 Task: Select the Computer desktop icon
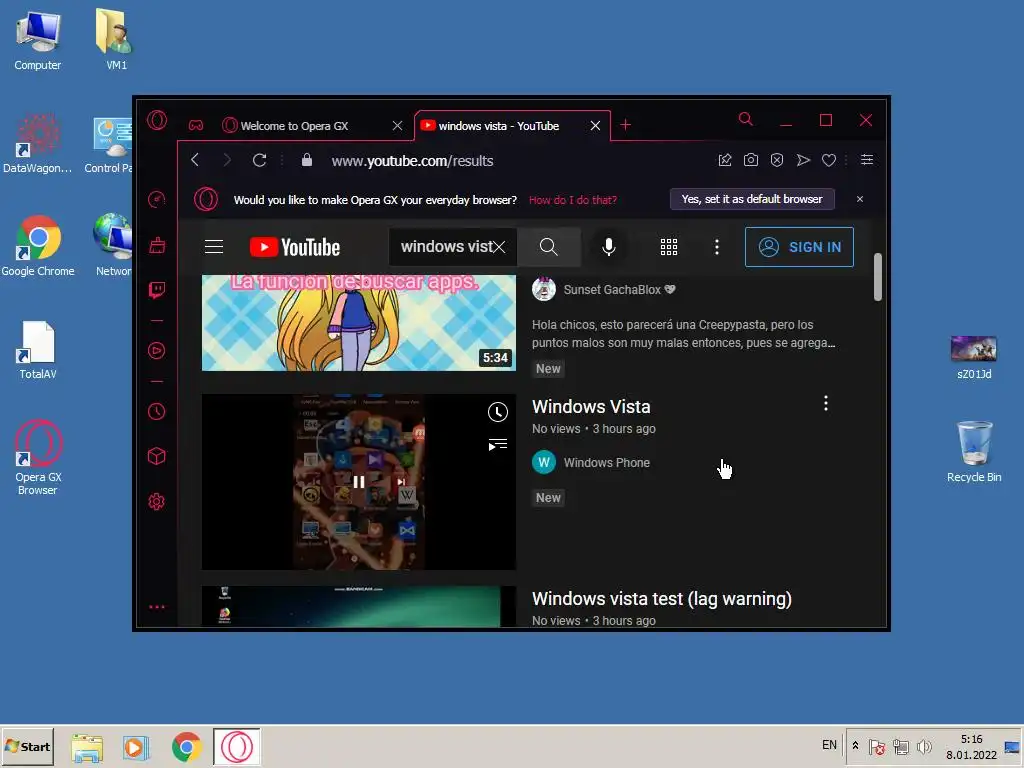point(38,40)
